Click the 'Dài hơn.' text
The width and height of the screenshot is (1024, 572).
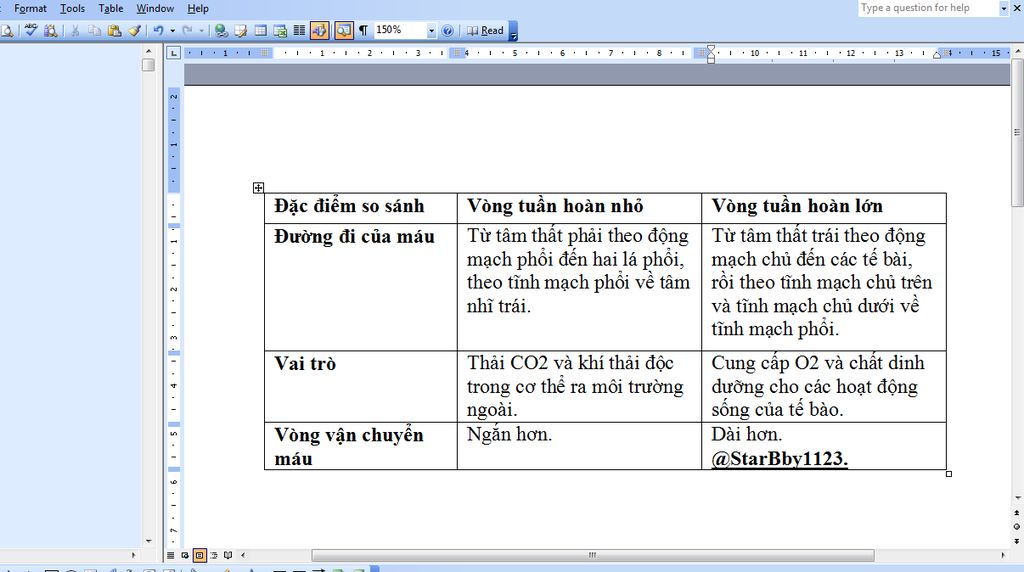(x=746, y=434)
